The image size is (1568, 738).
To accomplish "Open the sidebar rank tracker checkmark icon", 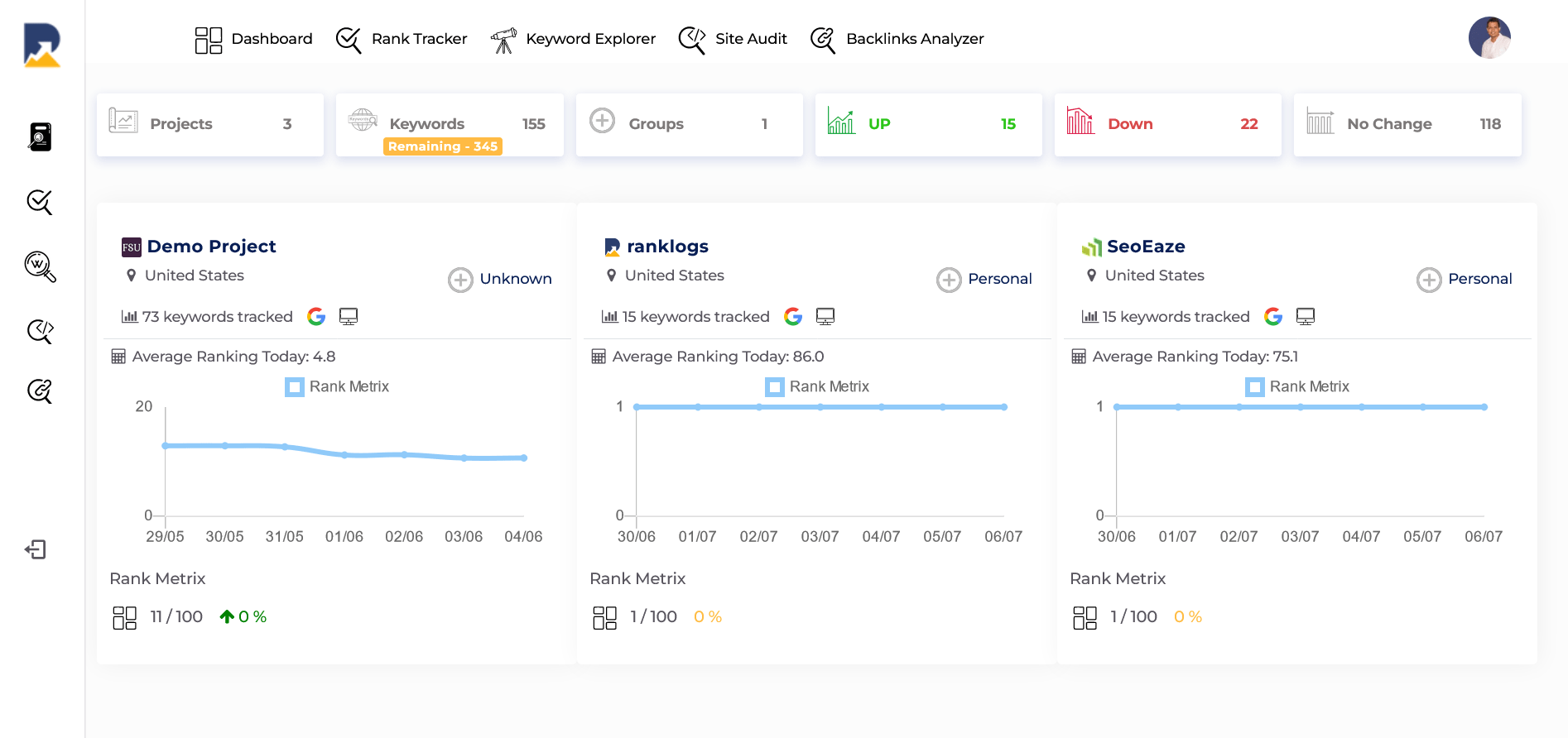I will click(40, 202).
